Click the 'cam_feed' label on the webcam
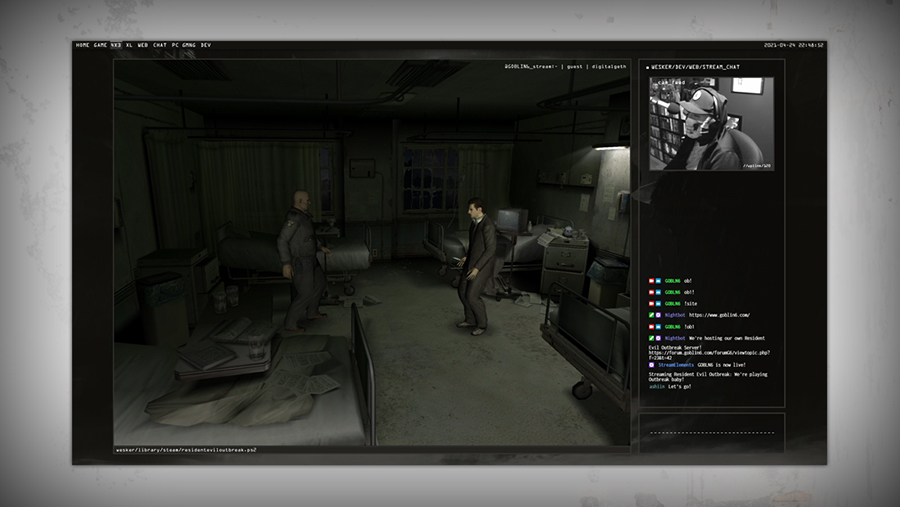 (x=672, y=83)
